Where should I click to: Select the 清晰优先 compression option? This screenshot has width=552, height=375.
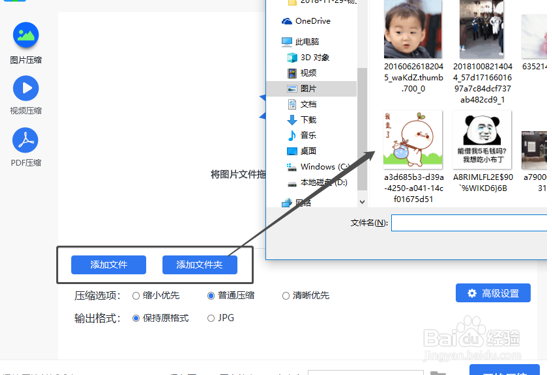click(x=306, y=295)
